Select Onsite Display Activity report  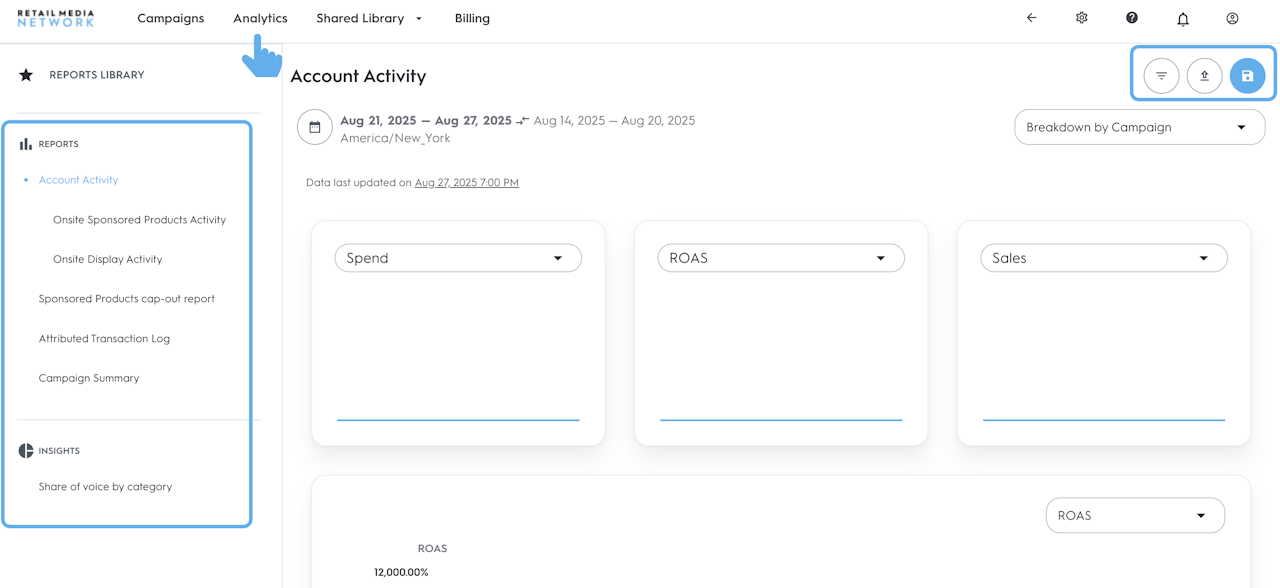point(107,259)
